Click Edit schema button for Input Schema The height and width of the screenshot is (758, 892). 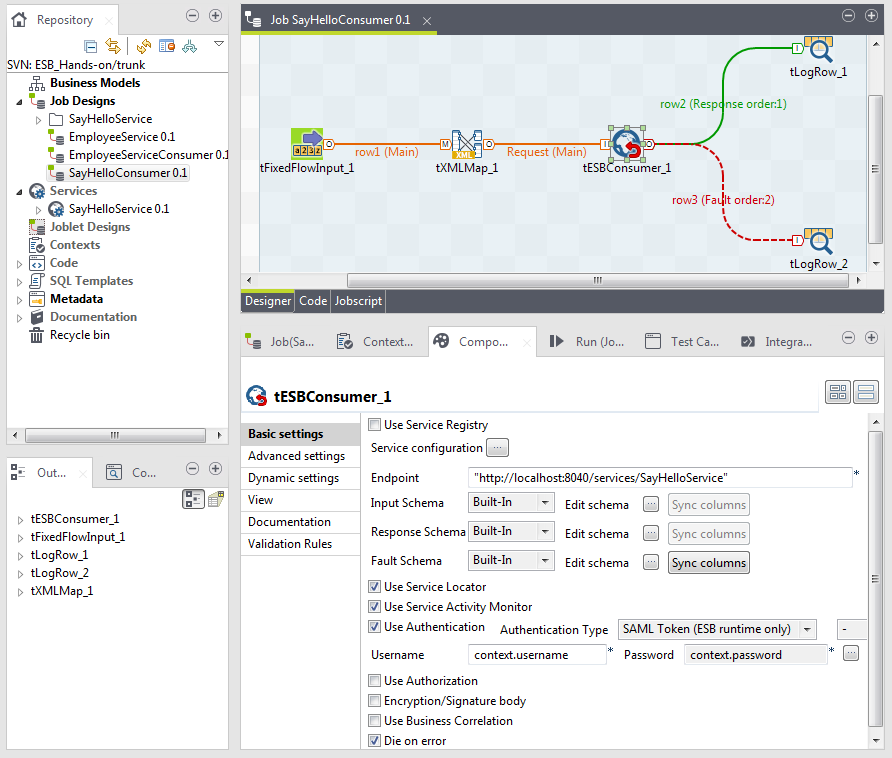651,505
